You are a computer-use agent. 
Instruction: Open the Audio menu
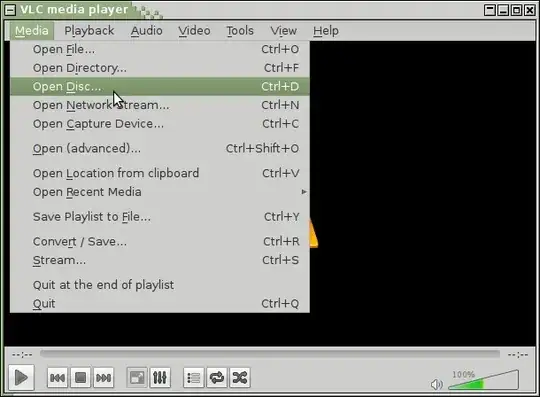click(x=146, y=31)
